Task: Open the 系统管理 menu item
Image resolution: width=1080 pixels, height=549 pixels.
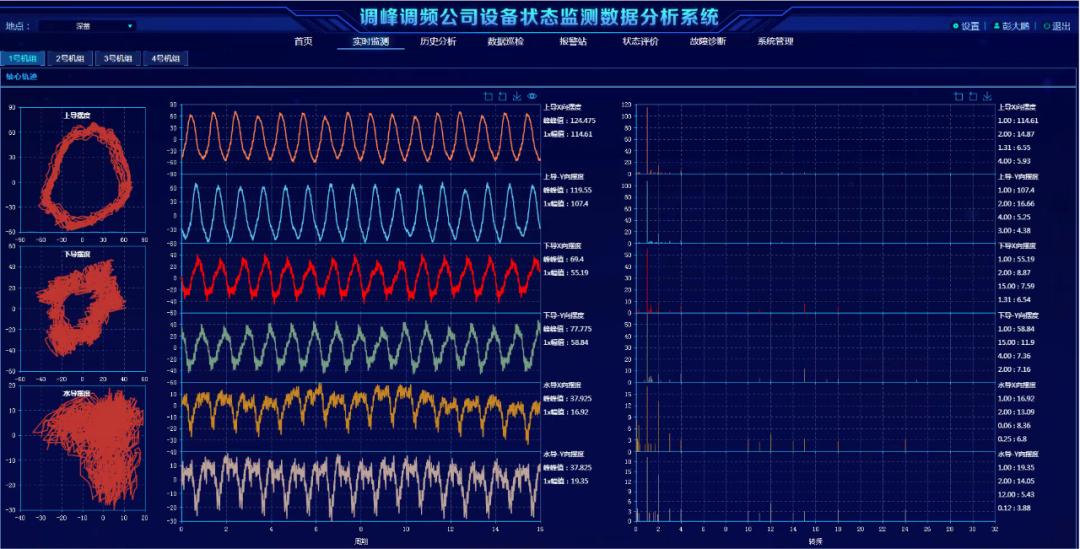Action: tap(776, 41)
